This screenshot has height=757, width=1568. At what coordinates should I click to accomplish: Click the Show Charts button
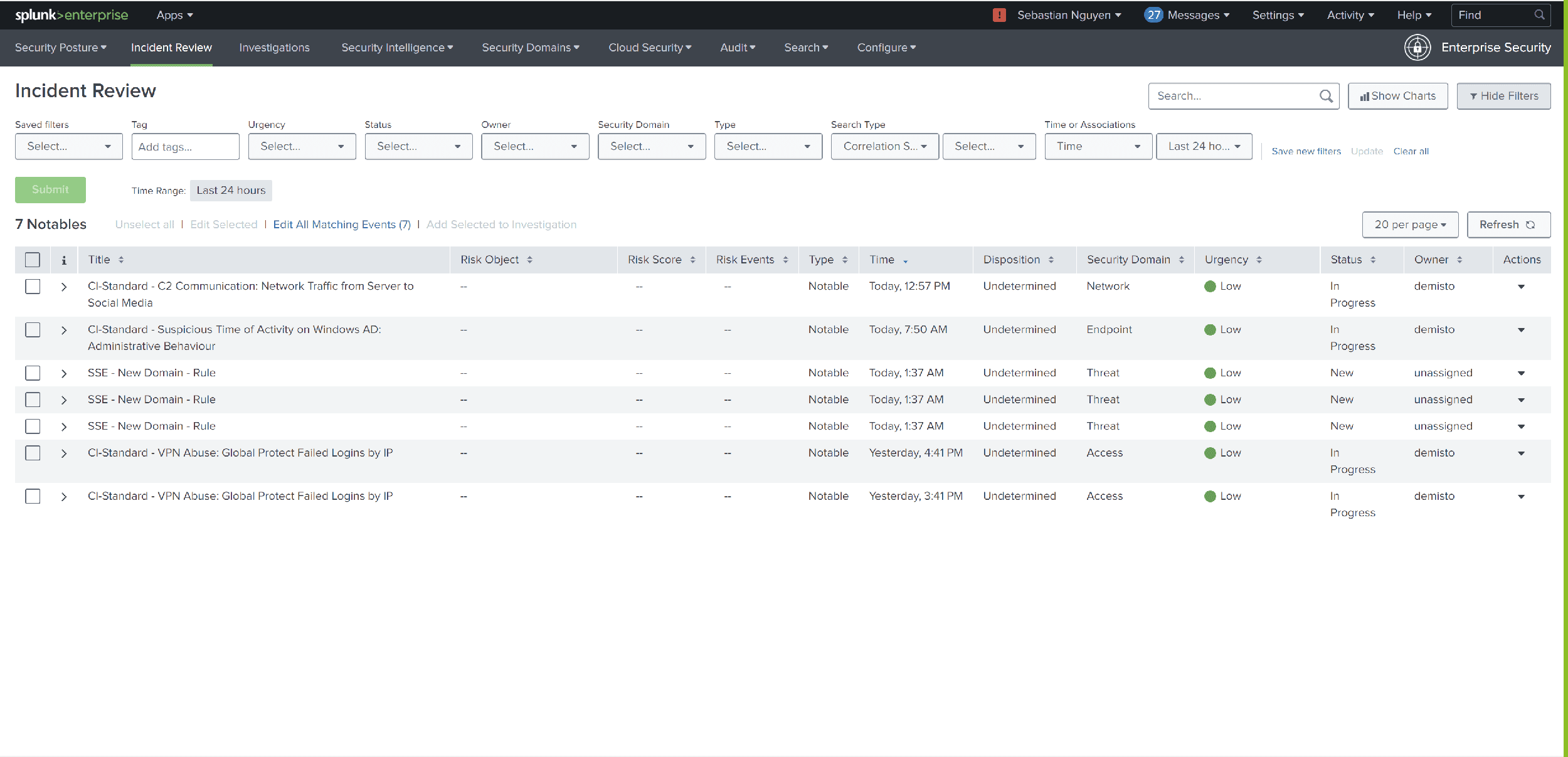[x=1397, y=96]
